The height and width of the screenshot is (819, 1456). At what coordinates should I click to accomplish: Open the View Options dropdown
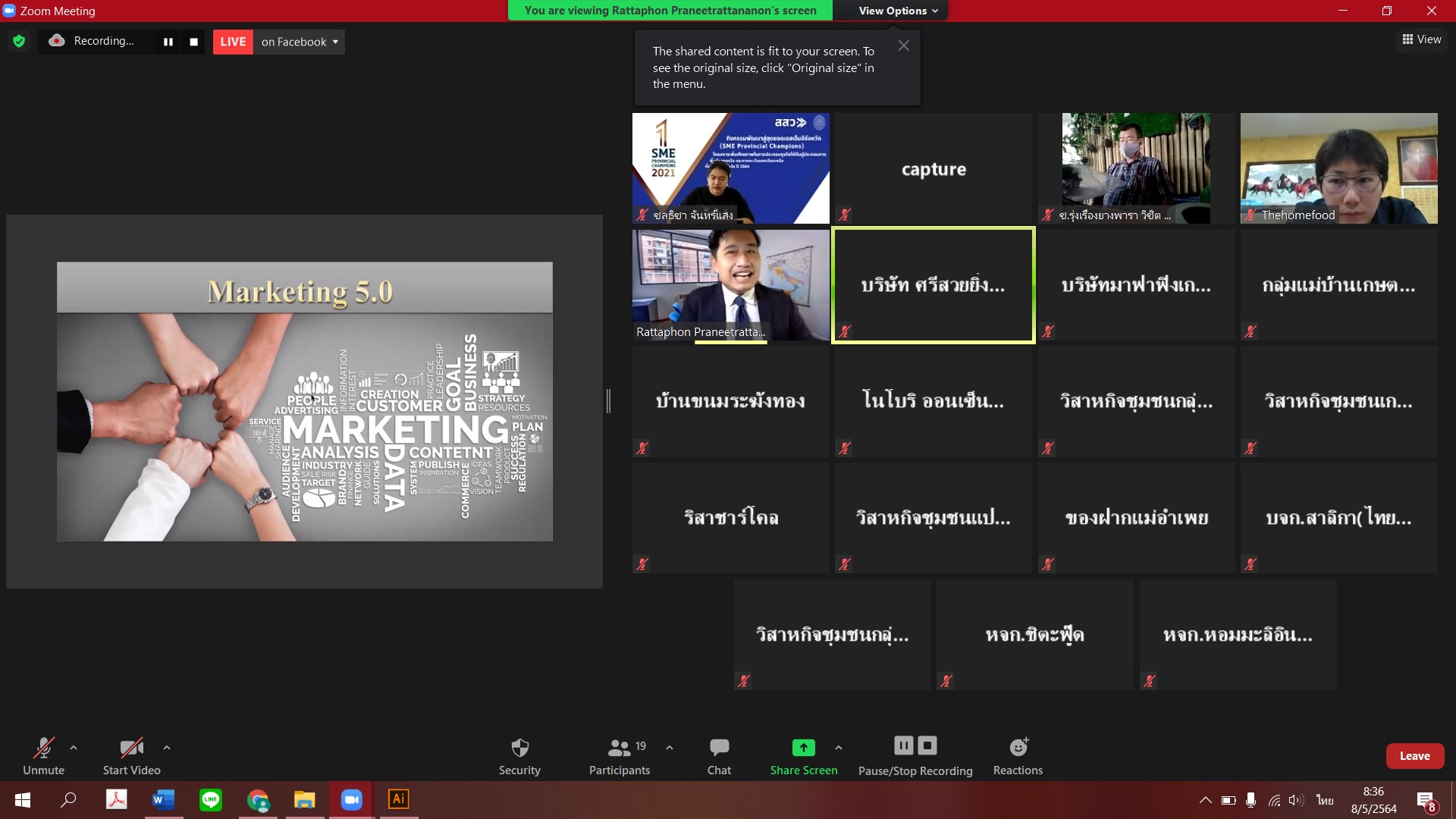coord(898,11)
